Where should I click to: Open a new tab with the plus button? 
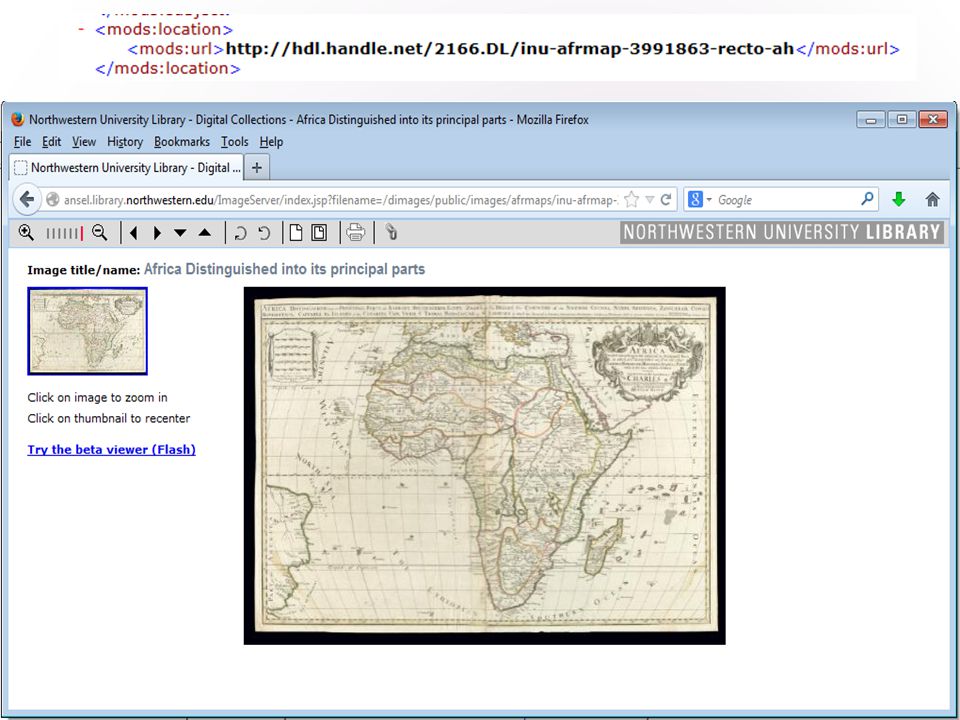coord(257,167)
